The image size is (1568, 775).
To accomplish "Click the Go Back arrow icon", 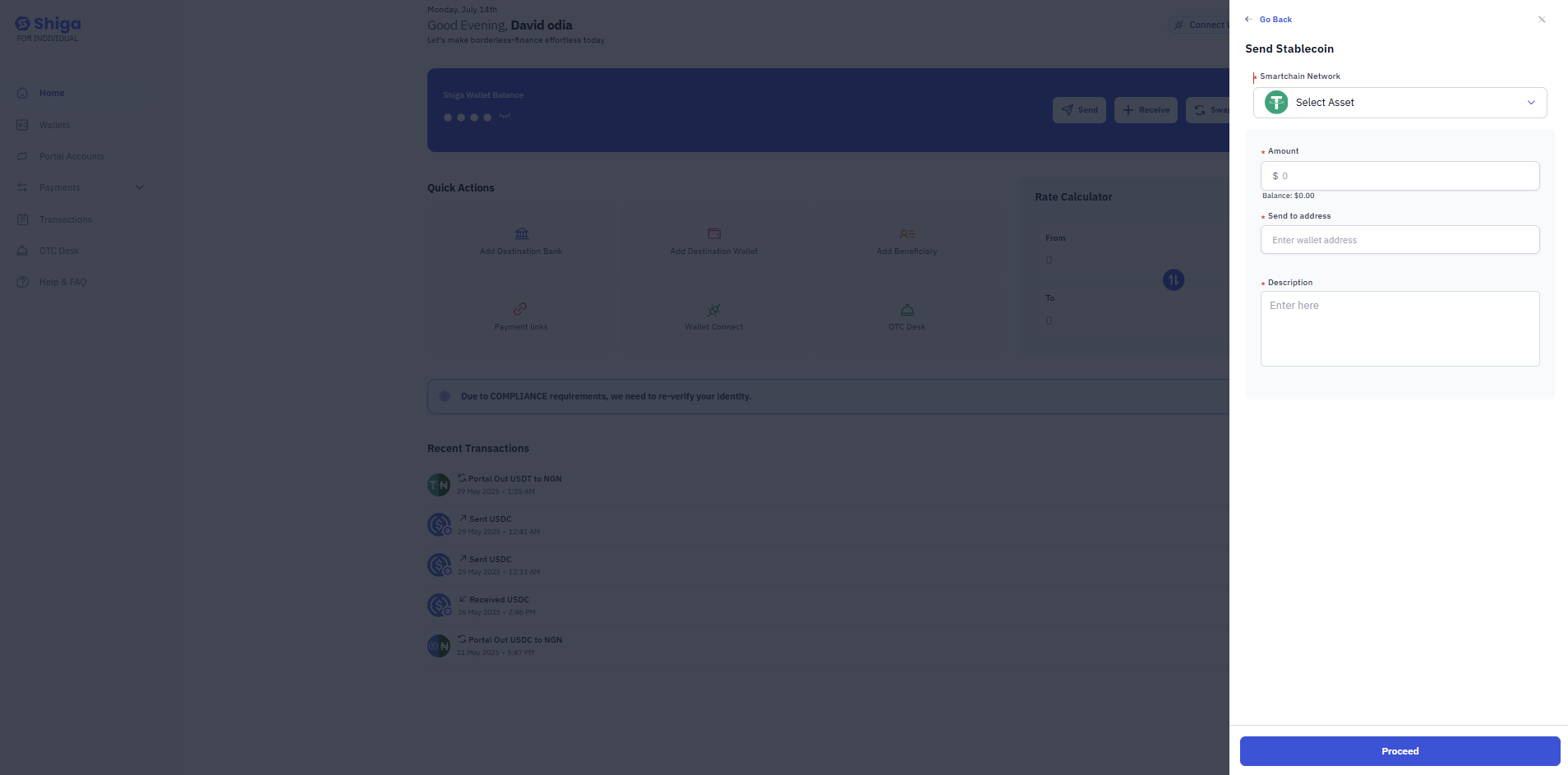I will point(1248,19).
